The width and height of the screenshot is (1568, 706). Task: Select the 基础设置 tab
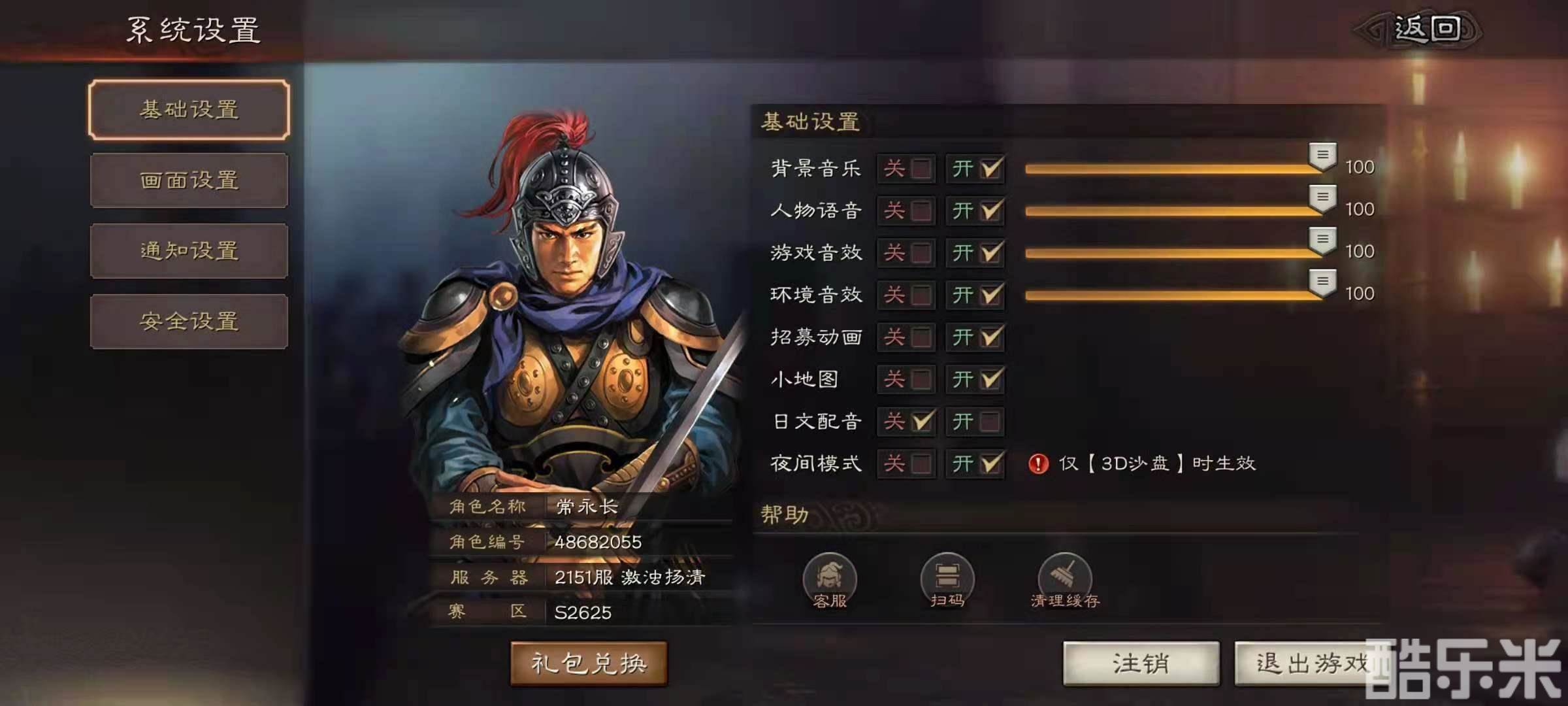(189, 110)
